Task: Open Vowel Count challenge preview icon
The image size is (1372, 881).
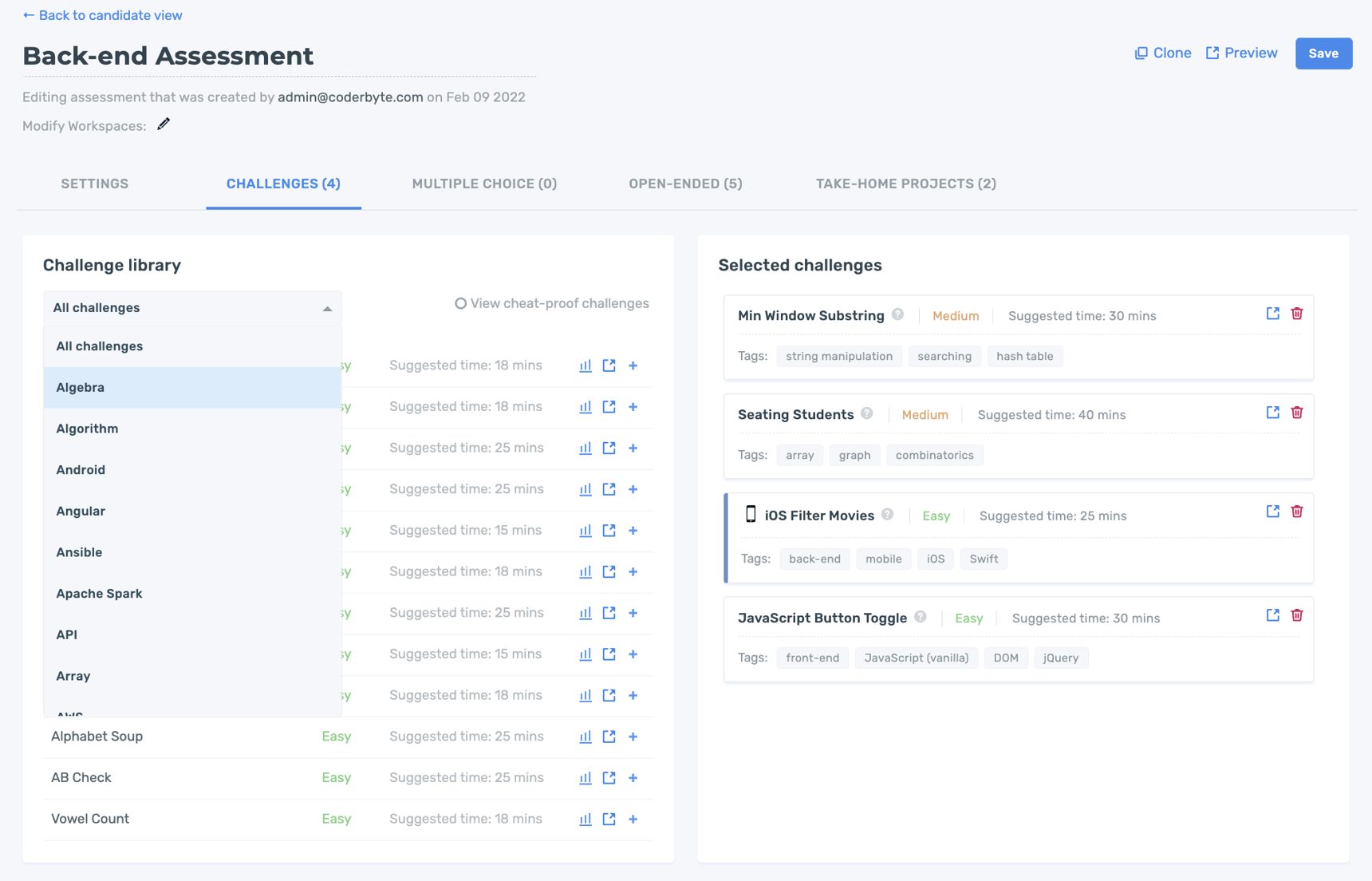Action: coord(609,819)
